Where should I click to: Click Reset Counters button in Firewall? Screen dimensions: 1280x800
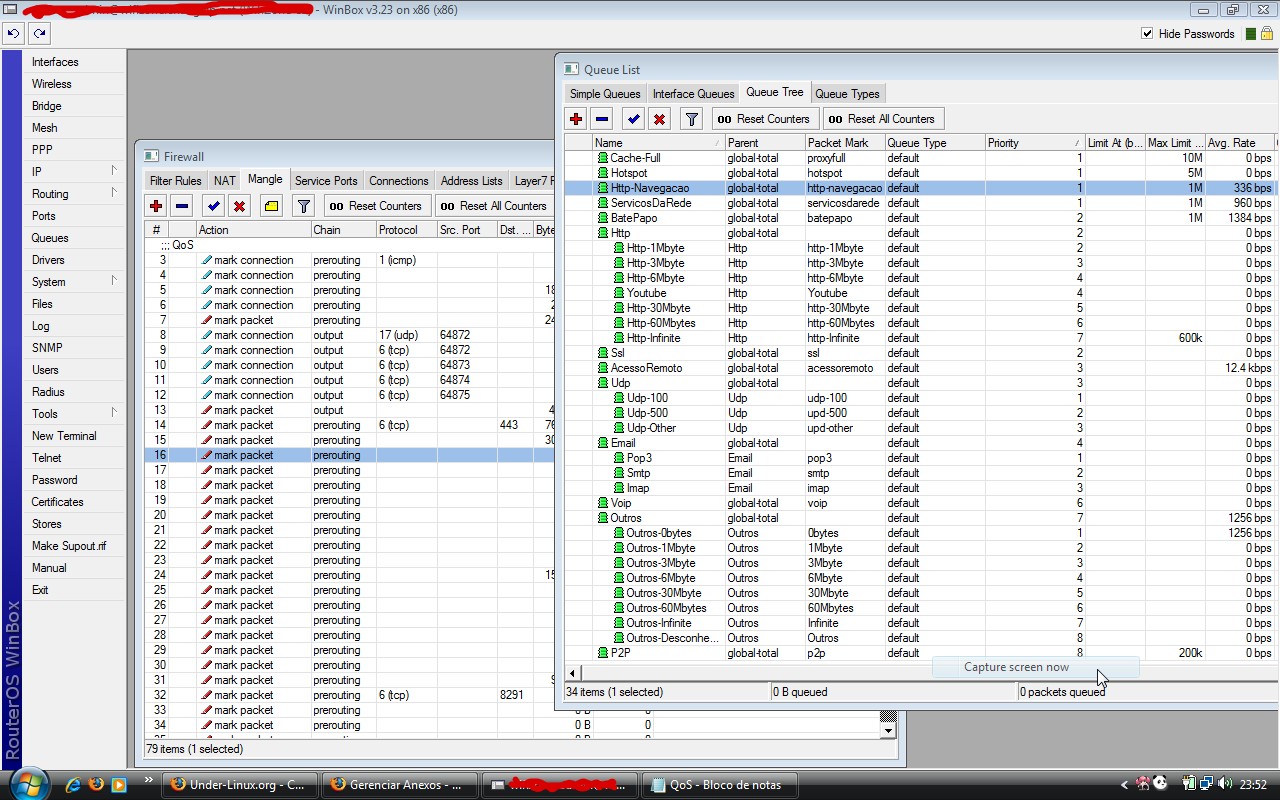click(376, 206)
